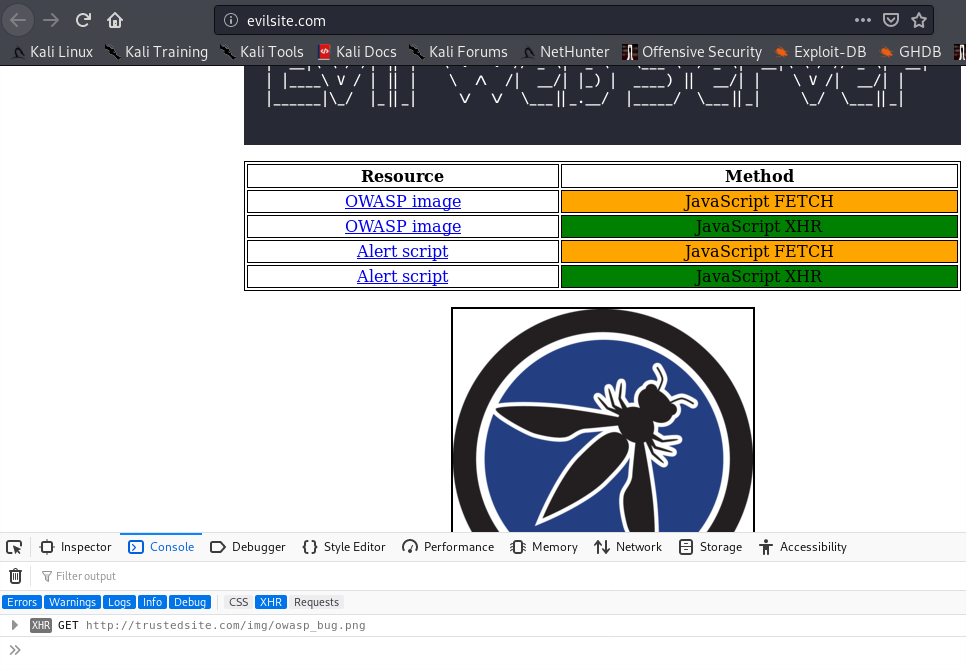Click Alert script link beside orange FETCH cell

click(x=402, y=251)
